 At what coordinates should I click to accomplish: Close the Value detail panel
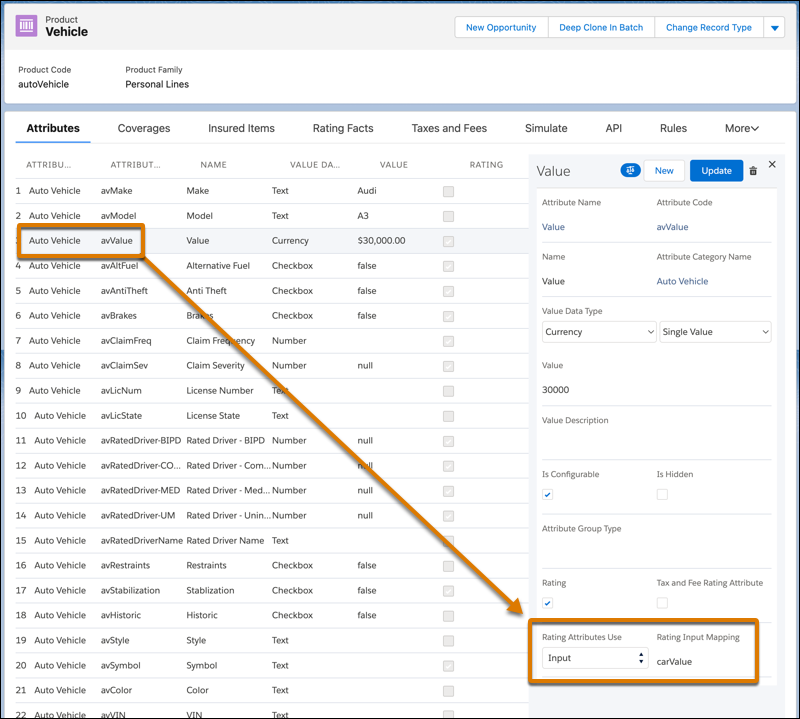[x=772, y=164]
